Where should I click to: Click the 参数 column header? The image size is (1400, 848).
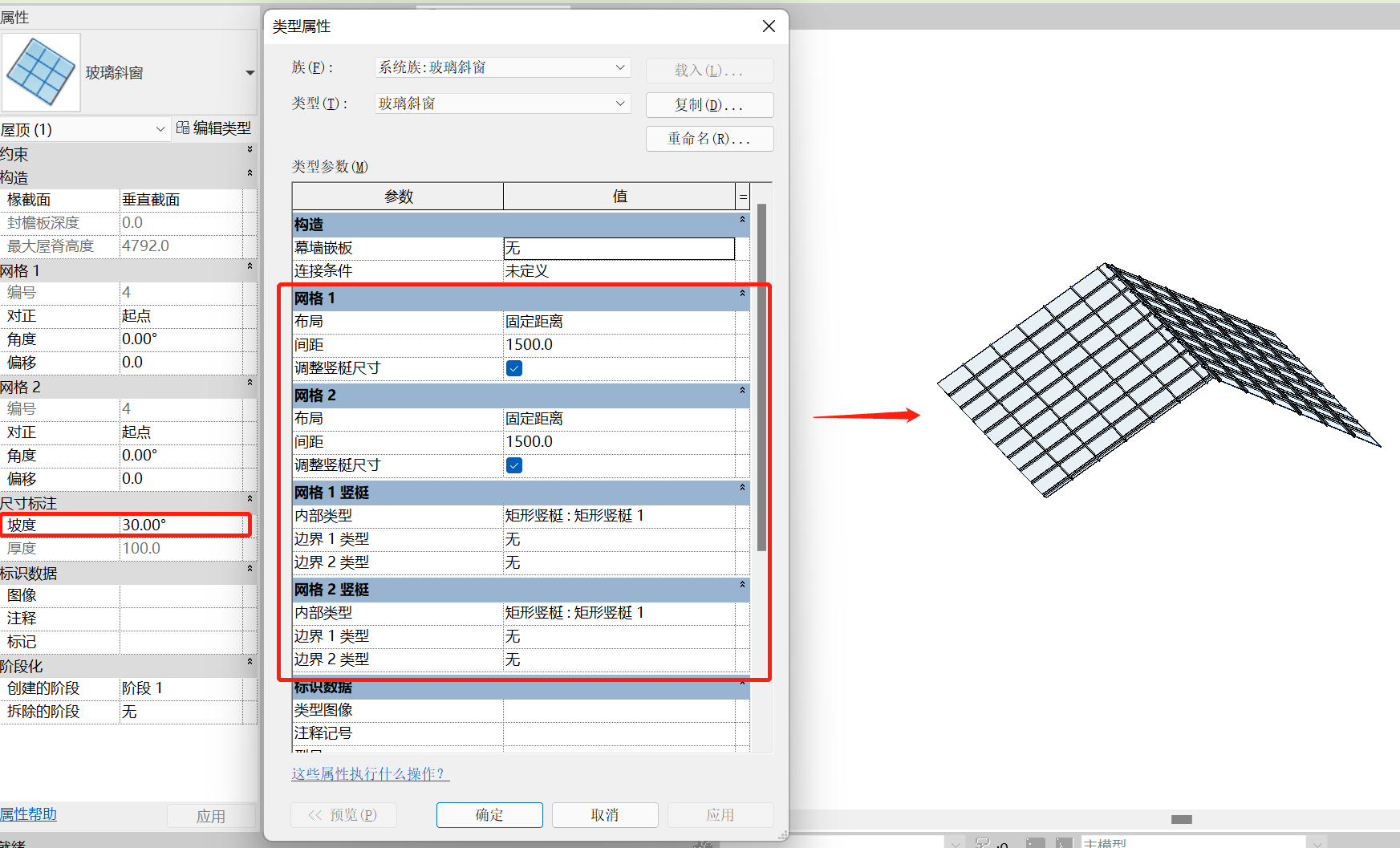pos(398,197)
